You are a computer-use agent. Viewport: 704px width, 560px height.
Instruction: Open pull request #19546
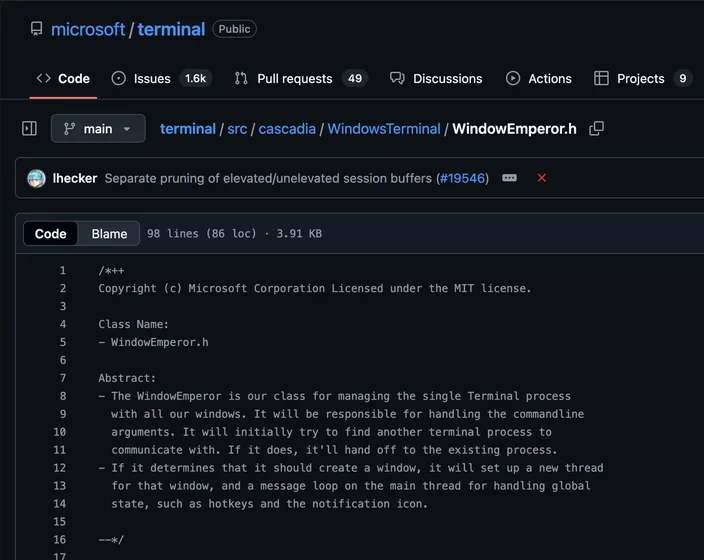click(x=462, y=178)
